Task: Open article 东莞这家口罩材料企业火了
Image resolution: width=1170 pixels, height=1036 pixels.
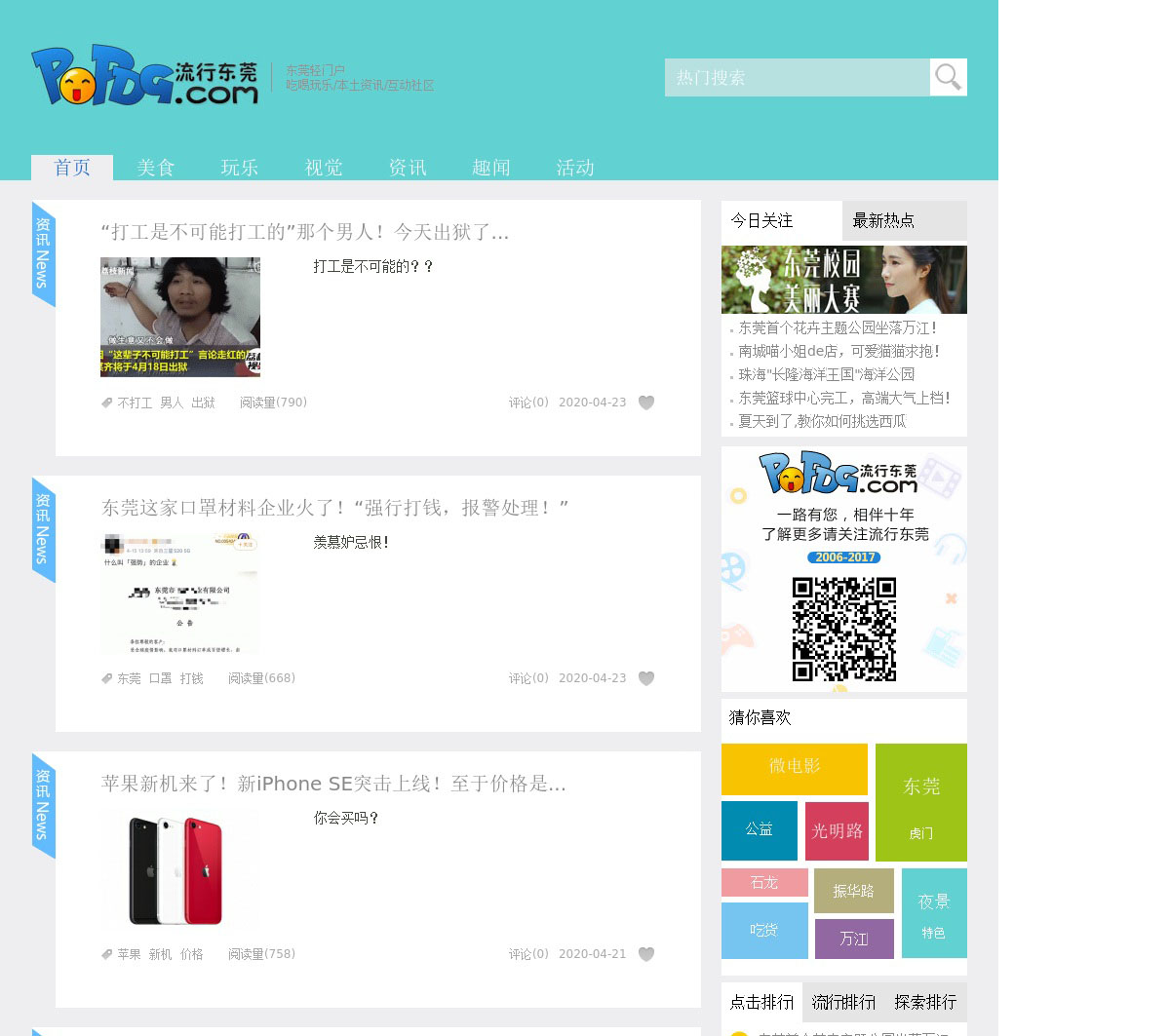Action: click(335, 508)
